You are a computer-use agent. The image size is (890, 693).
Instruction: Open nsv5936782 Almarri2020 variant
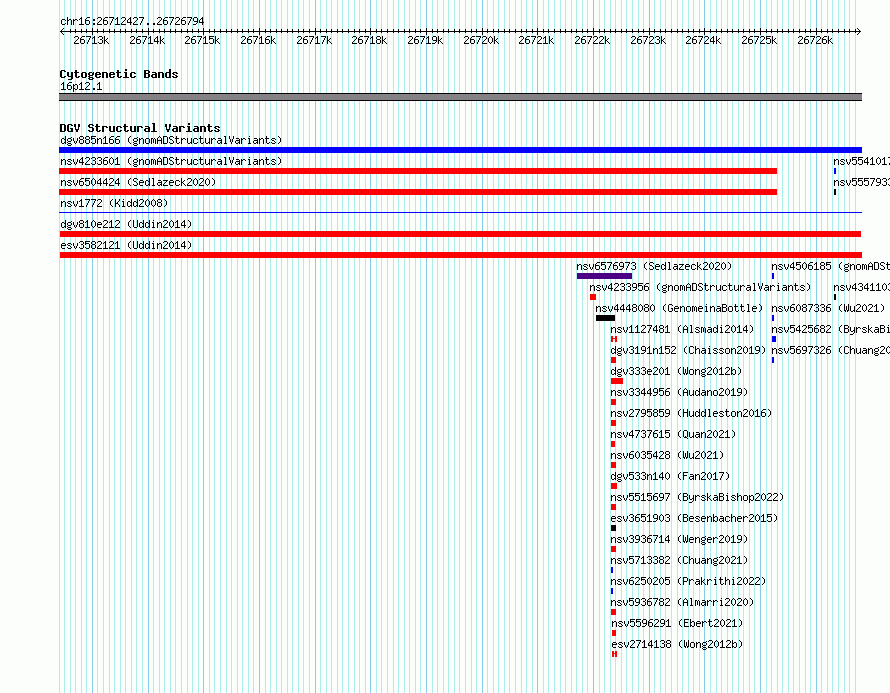(x=682, y=602)
